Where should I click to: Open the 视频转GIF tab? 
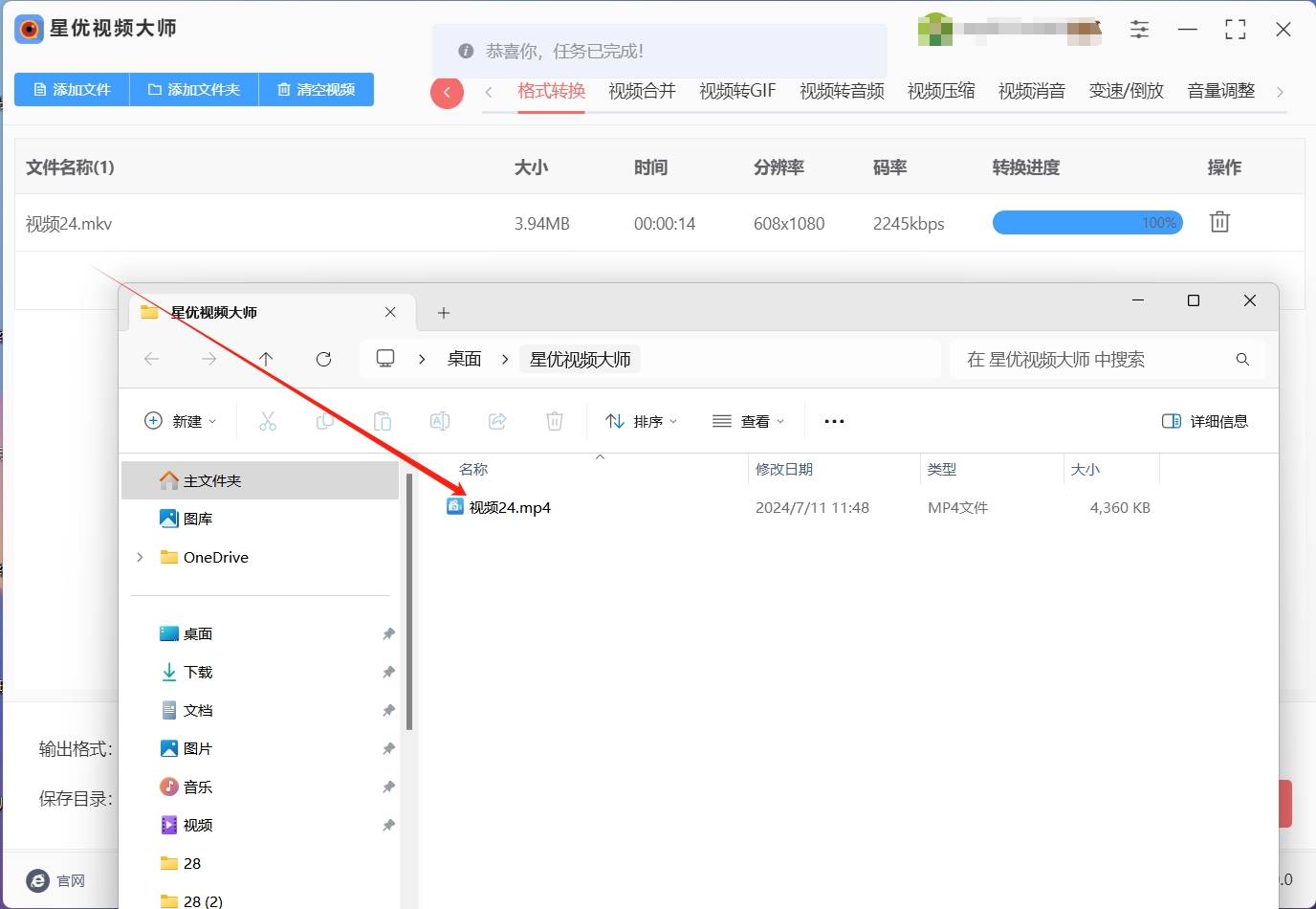point(737,91)
